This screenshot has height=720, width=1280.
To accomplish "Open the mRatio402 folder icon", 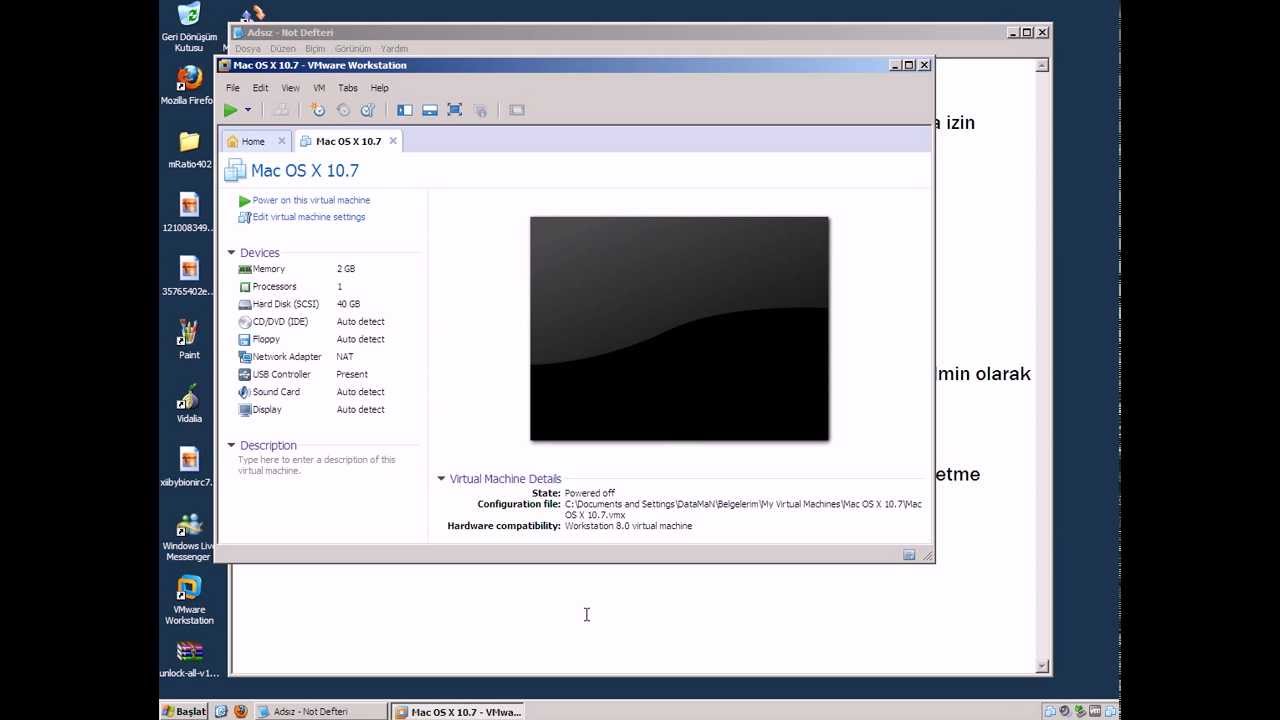I will tap(189, 150).
